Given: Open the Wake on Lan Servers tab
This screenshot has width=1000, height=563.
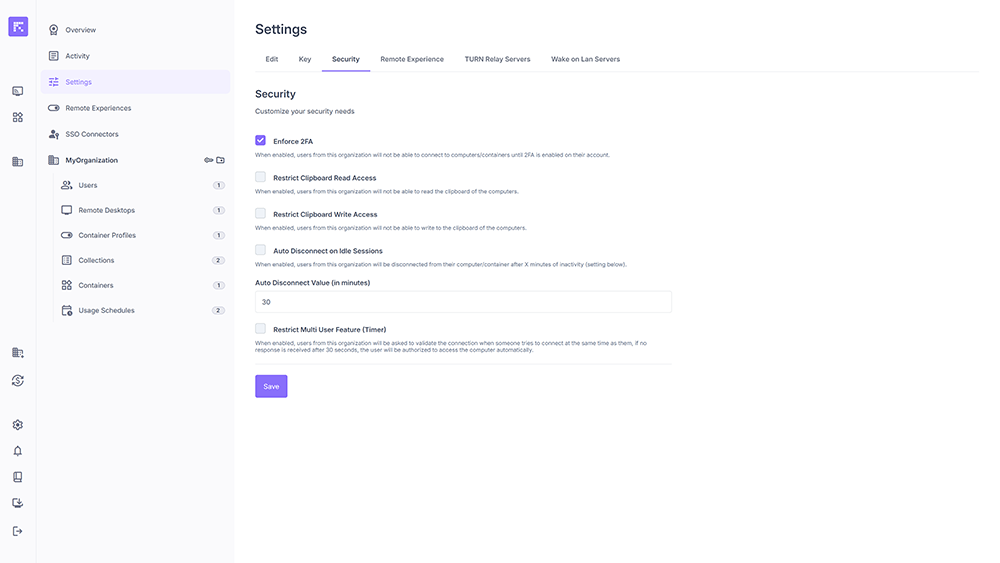Looking at the screenshot, I should click(x=585, y=59).
